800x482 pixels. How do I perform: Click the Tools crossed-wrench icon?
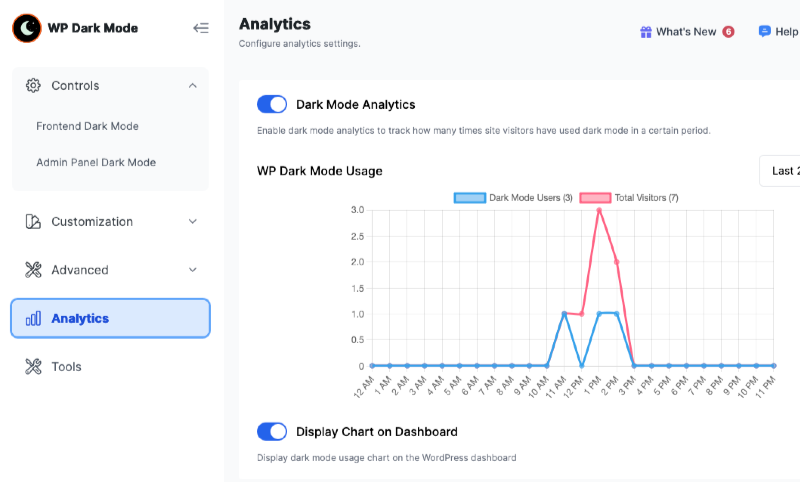[x=33, y=366]
